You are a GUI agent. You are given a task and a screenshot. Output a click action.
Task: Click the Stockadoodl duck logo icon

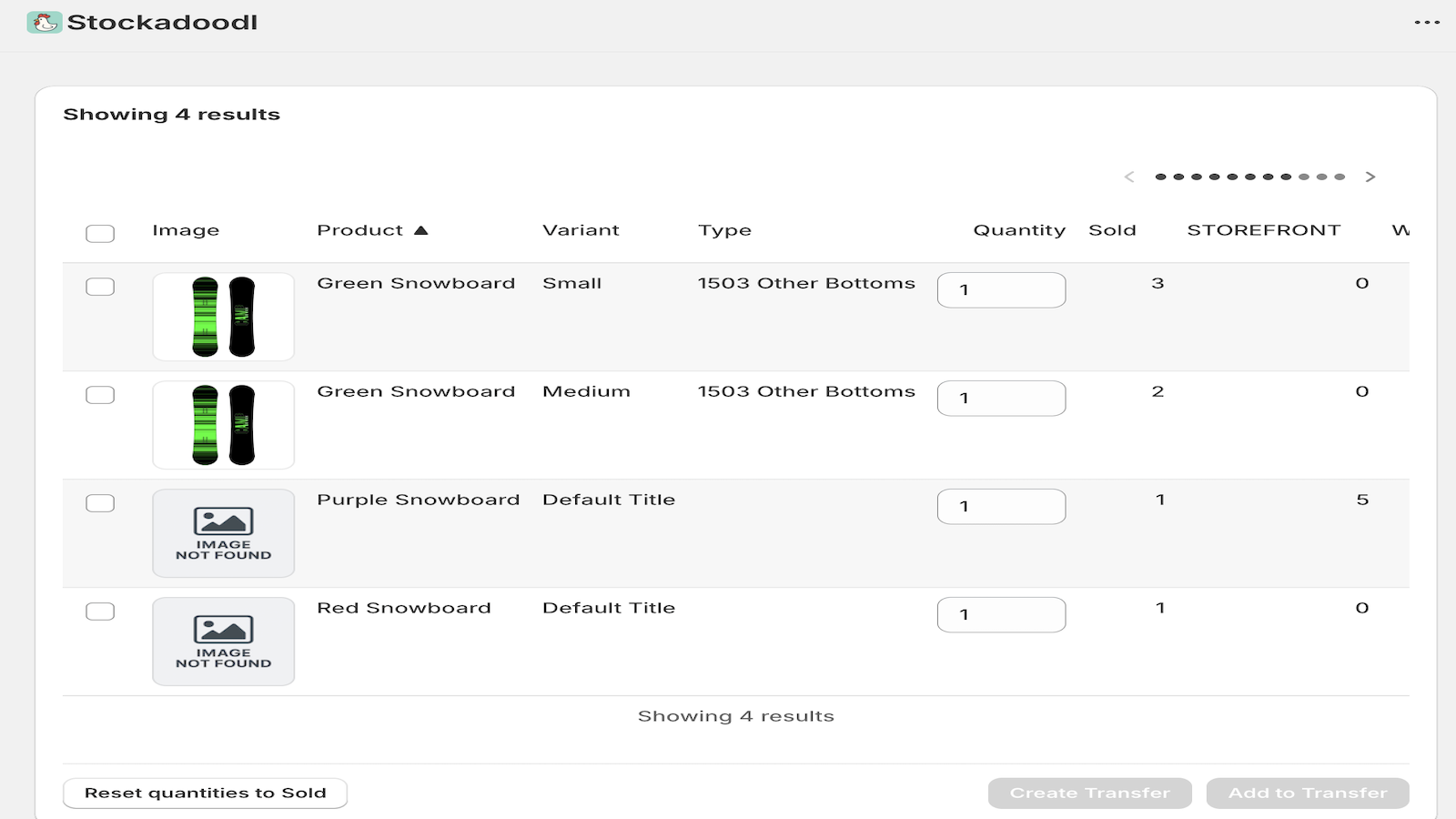point(44,22)
